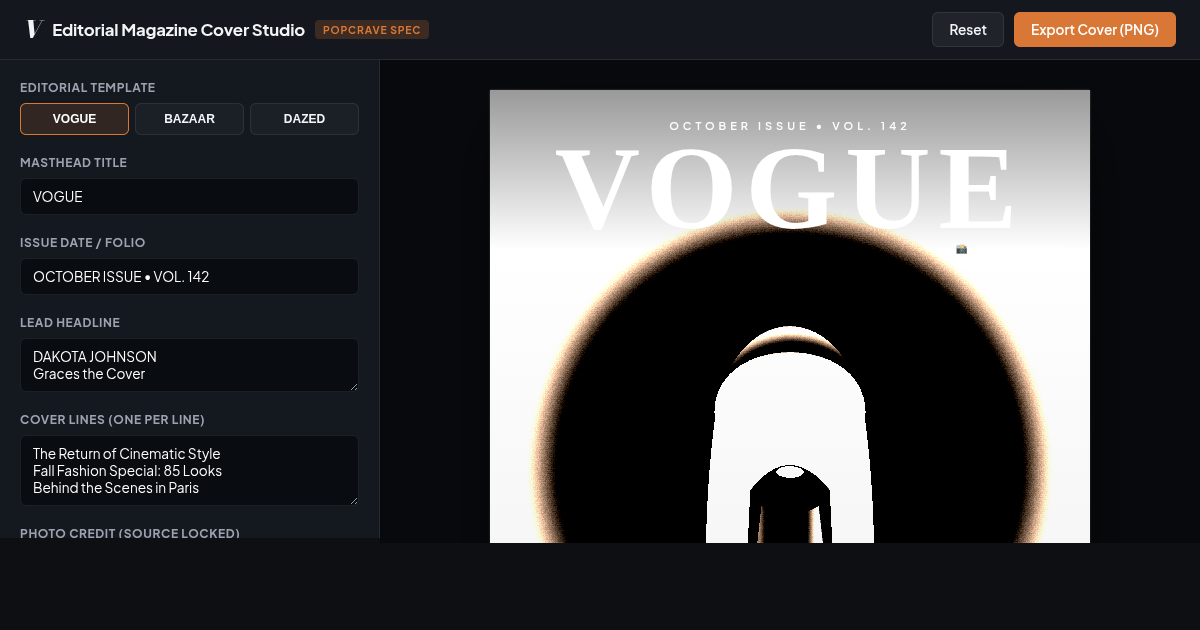The height and width of the screenshot is (630, 1200).
Task: Click the VOGUE masthead on the cover preview
Action: point(786,190)
